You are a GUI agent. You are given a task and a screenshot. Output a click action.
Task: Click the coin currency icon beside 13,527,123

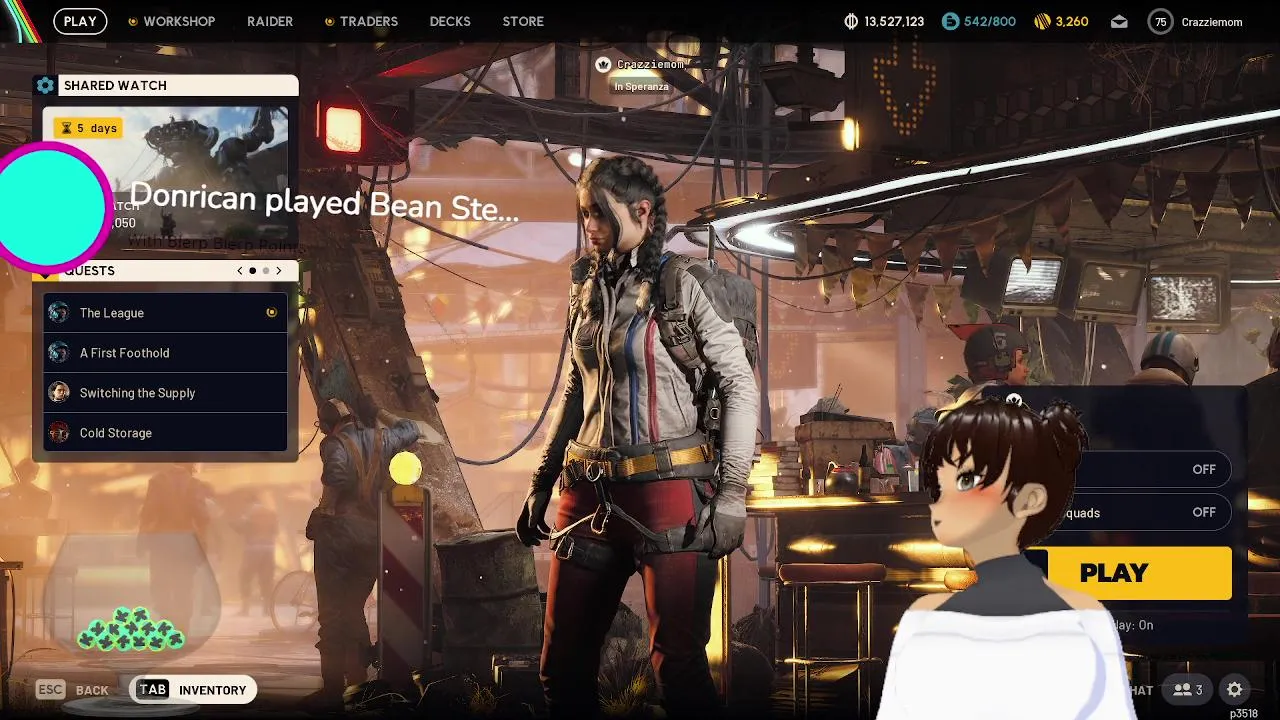click(x=852, y=21)
